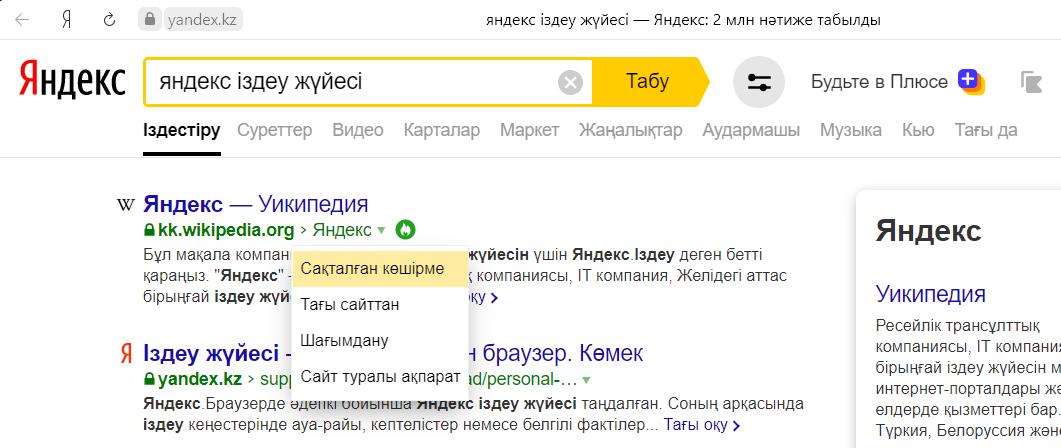The height and width of the screenshot is (448, 1061).
Task: Switch to the Видео tab
Action: pos(358,130)
